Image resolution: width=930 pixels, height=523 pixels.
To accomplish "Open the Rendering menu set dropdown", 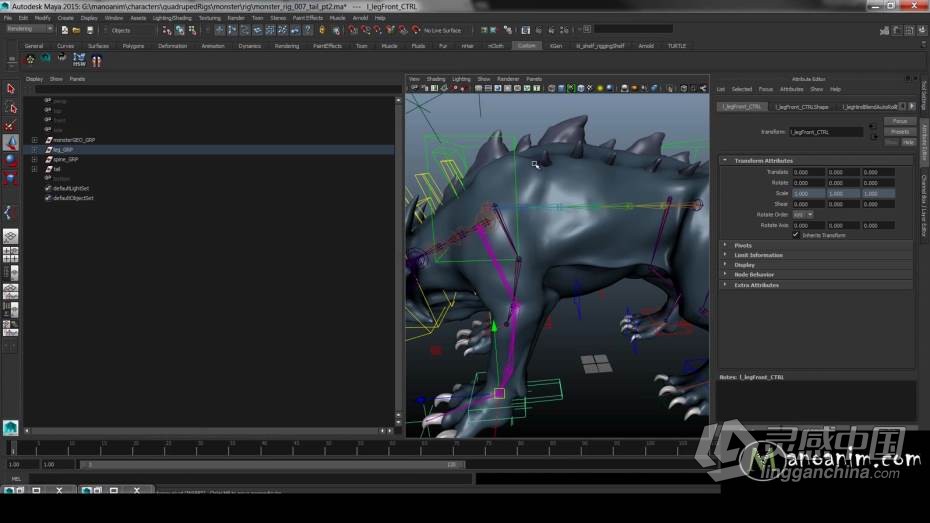I will [30, 28].
